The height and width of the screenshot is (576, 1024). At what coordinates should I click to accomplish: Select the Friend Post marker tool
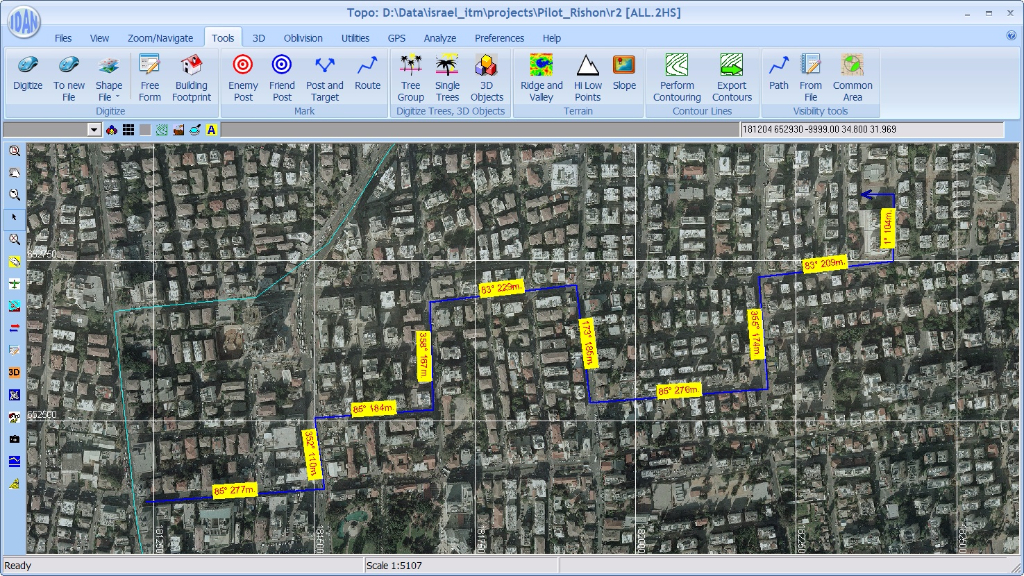282,77
